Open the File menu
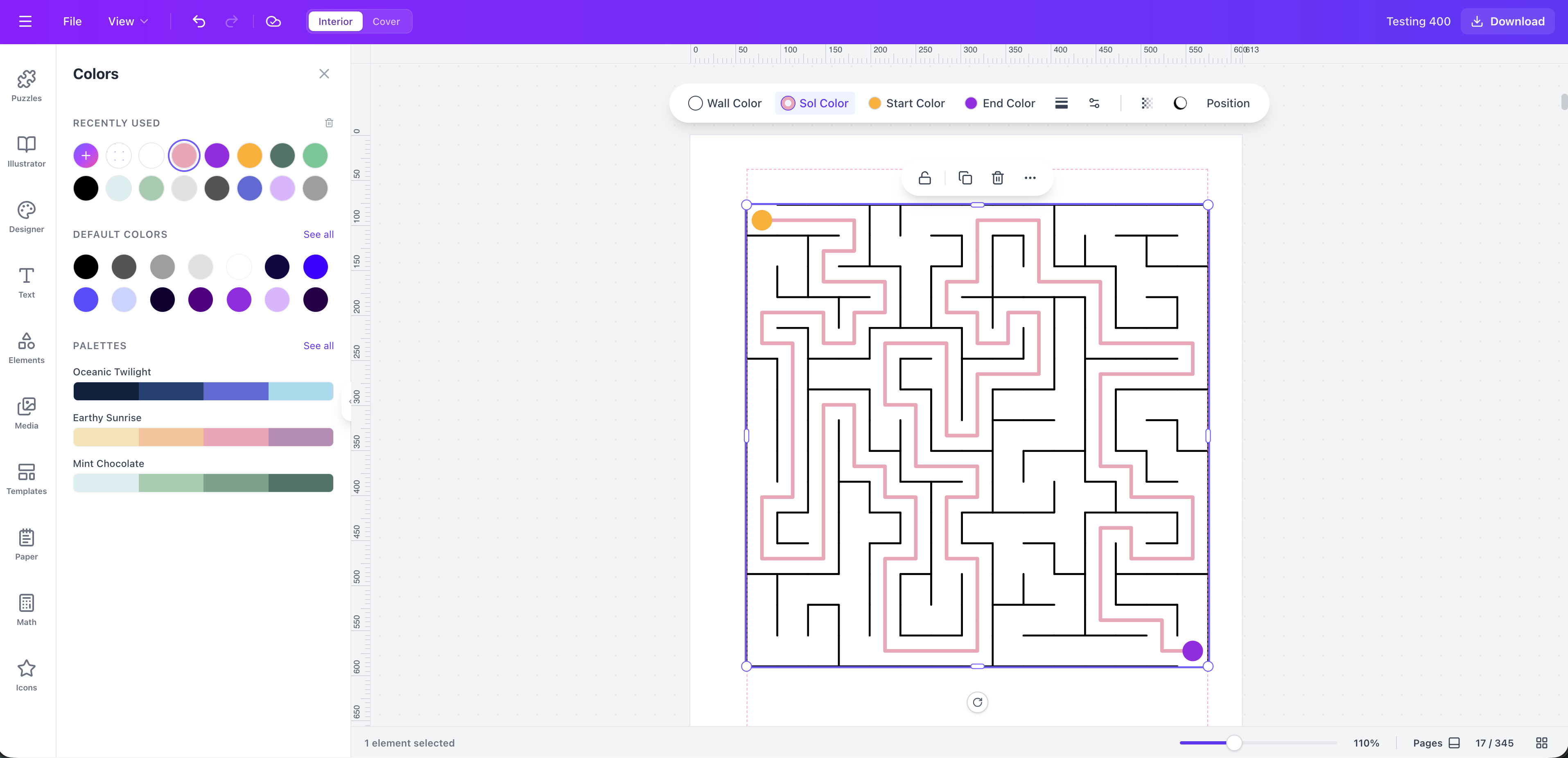Image resolution: width=1568 pixels, height=758 pixels. [x=72, y=21]
